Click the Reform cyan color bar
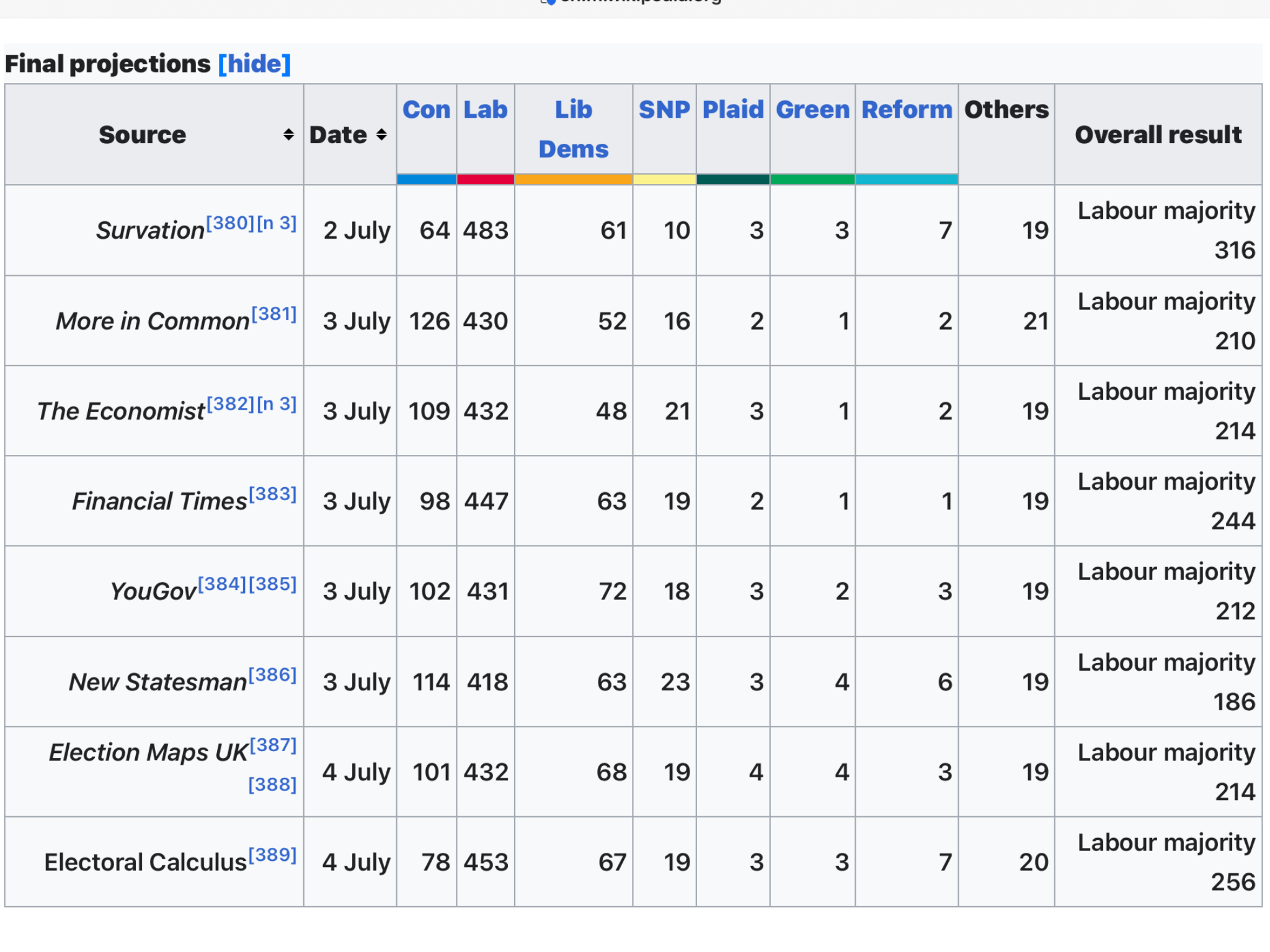This screenshot has width=1270, height=952. click(907, 179)
